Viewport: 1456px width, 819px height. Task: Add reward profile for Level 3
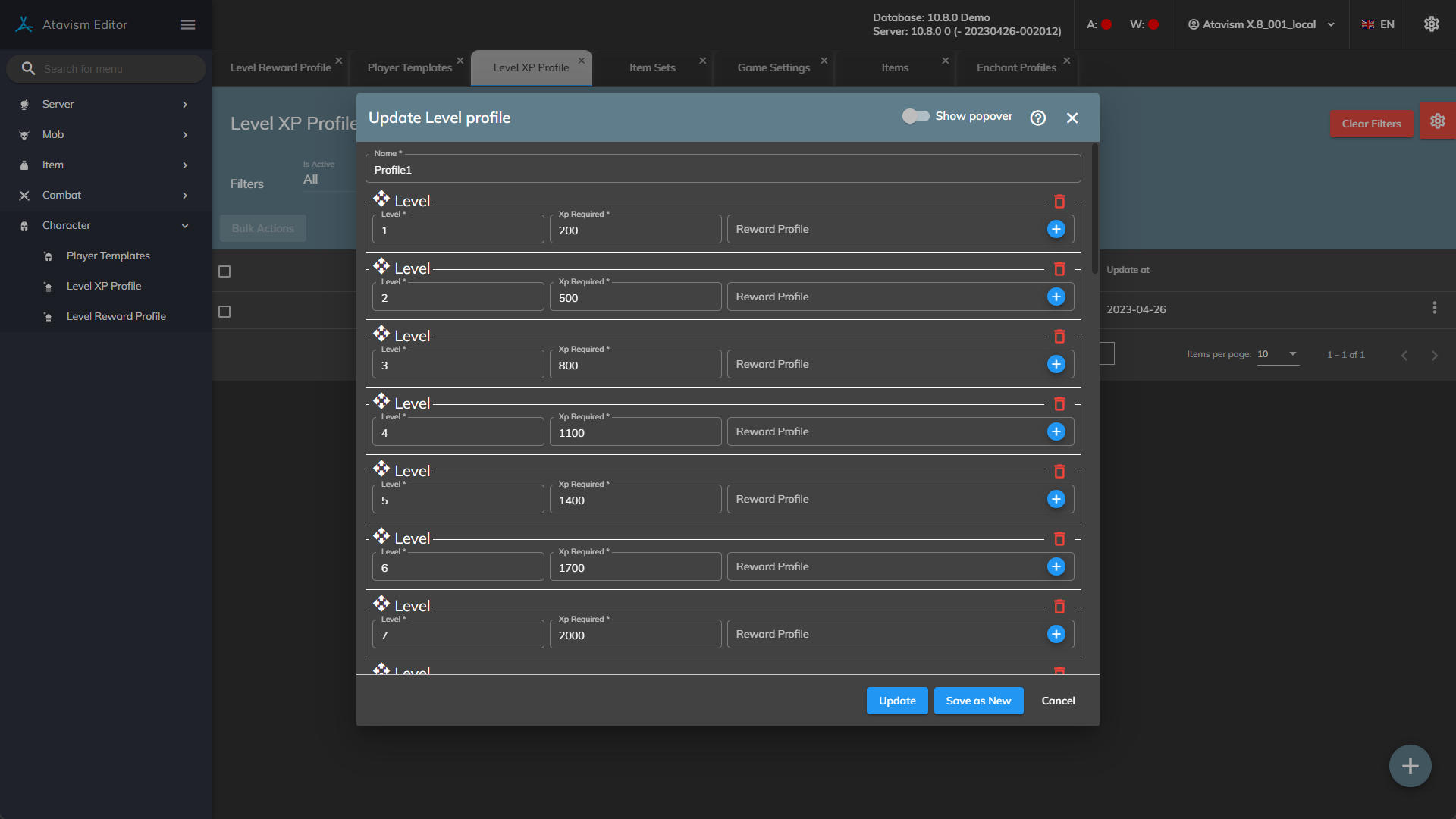tap(1056, 364)
